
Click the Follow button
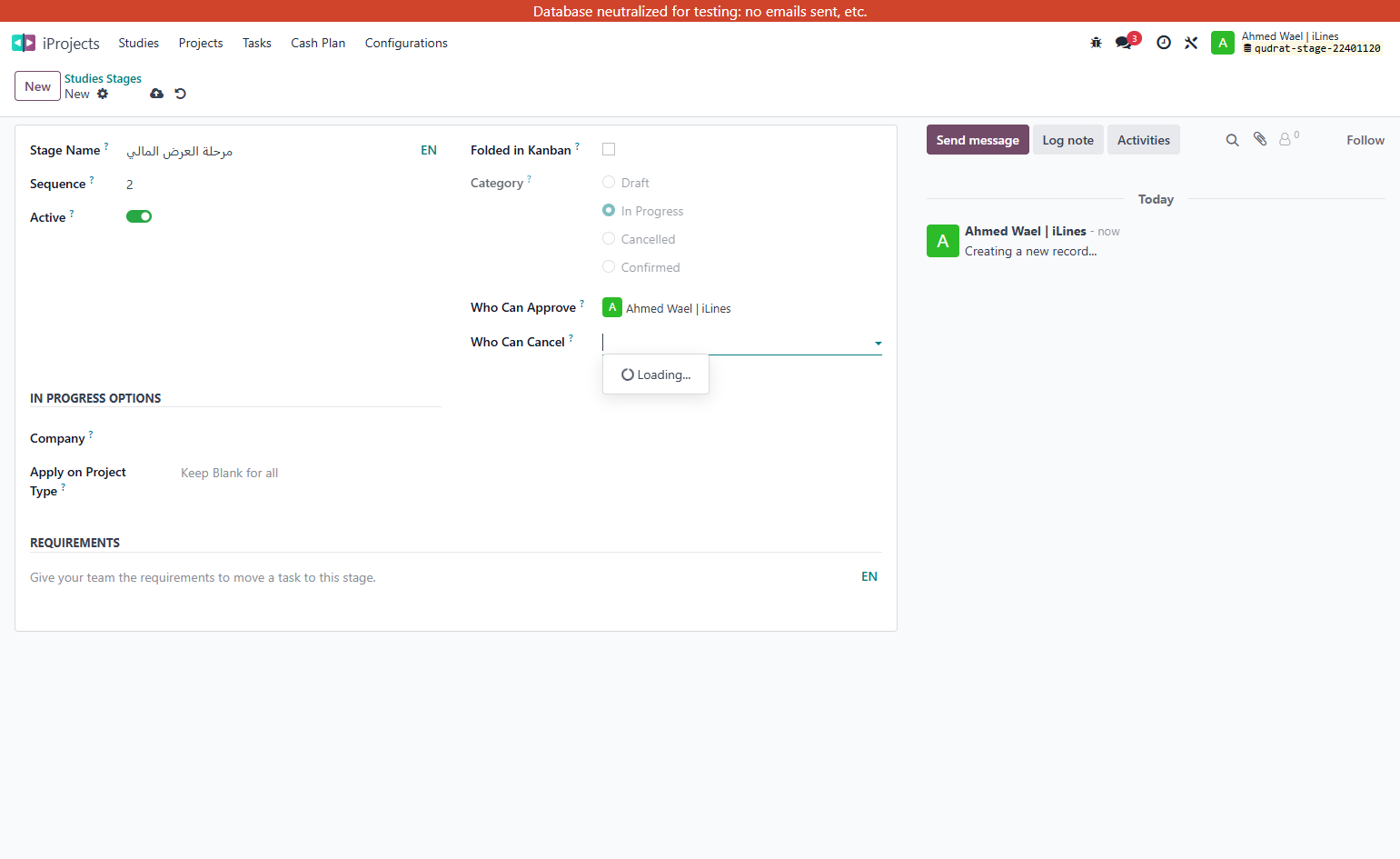[x=1365, y=140]
